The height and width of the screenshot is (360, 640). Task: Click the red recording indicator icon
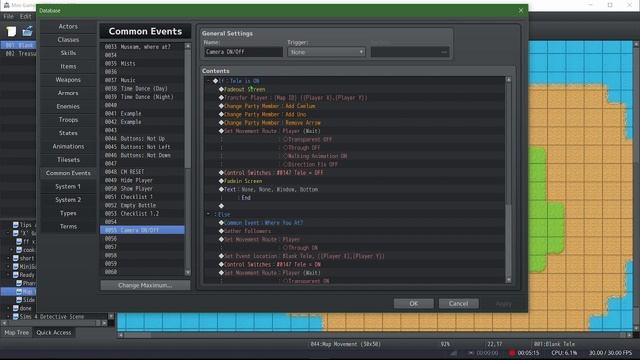point(512,353)
